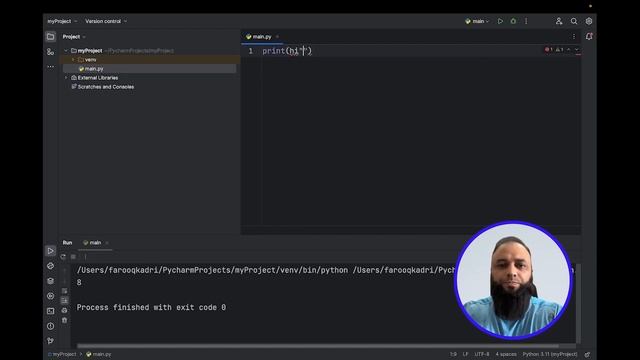The width and height of the screenshot is (640, 360).
Task: Open the Project tool window folder icon
Action: click(50, 37)
